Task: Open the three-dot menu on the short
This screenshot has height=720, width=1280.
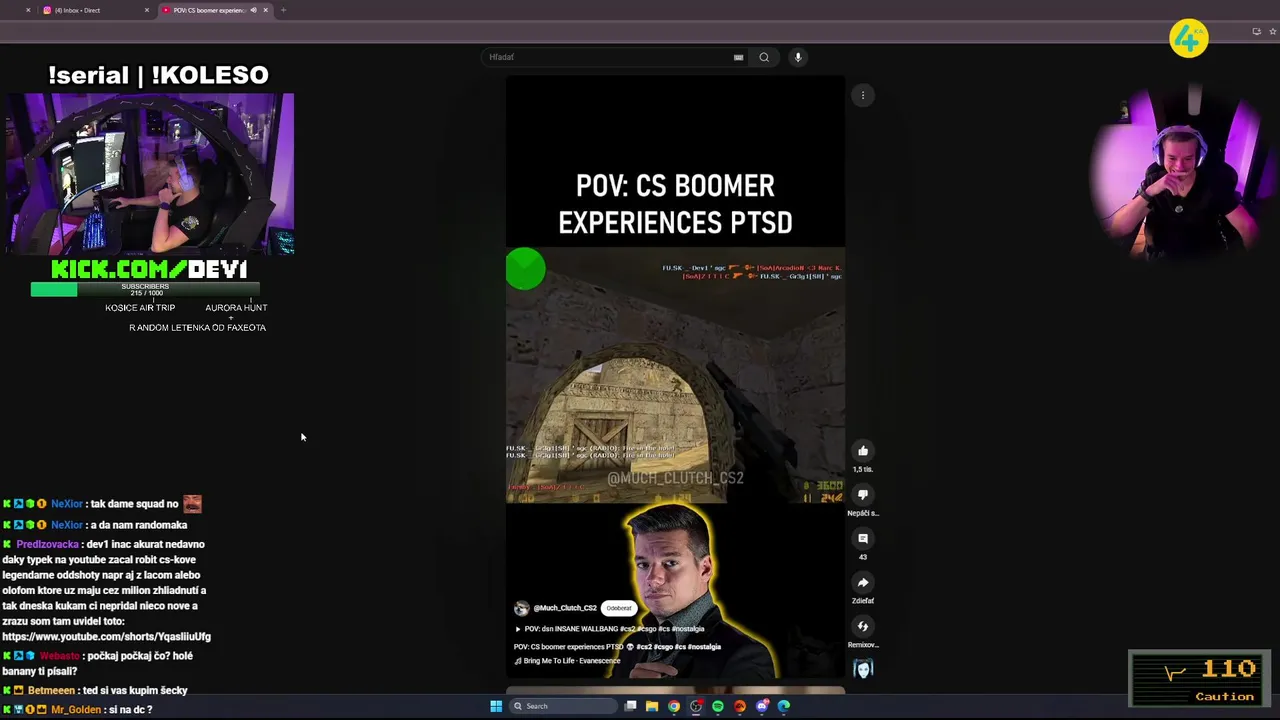Action: tap(863, 96)
